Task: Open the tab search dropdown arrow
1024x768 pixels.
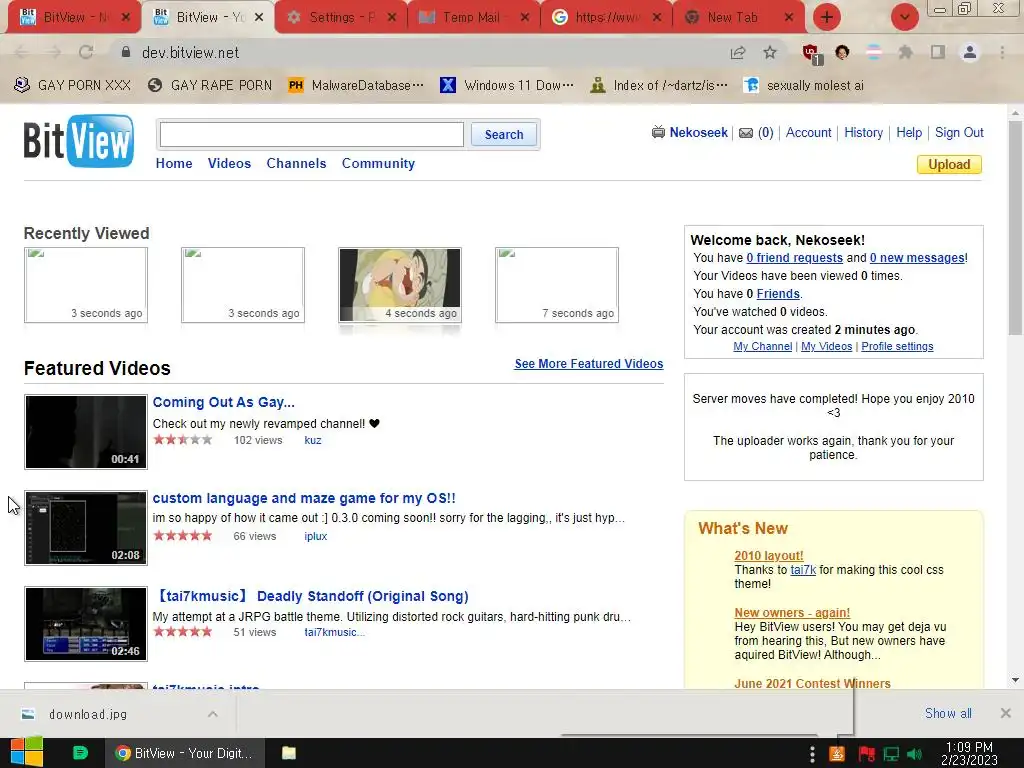Action: (x=904, y=17)
